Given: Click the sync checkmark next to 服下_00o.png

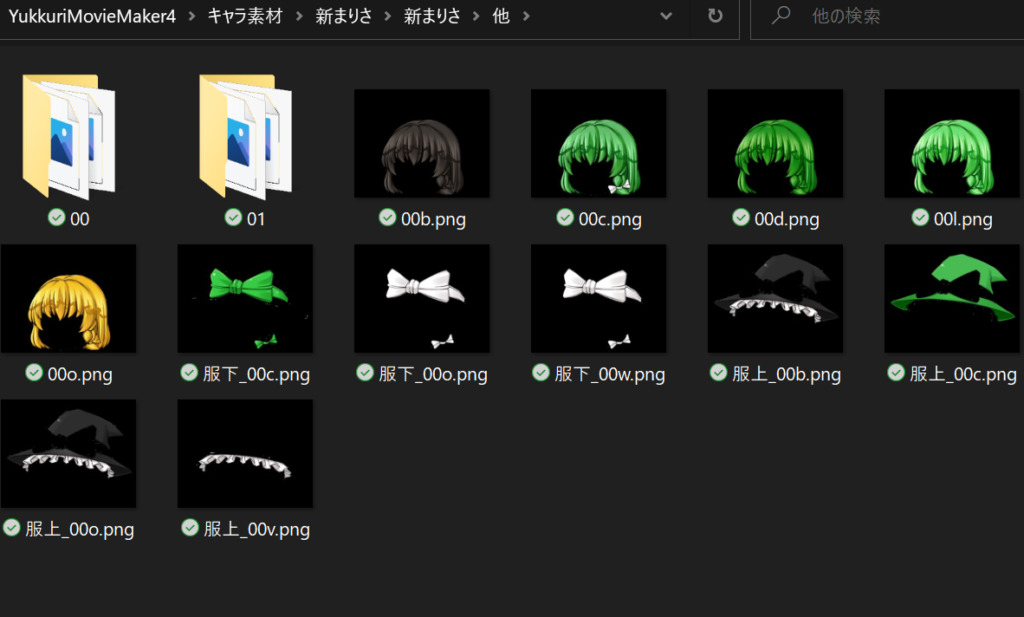Looking at the screenshot, I should [x=365, y=373].
